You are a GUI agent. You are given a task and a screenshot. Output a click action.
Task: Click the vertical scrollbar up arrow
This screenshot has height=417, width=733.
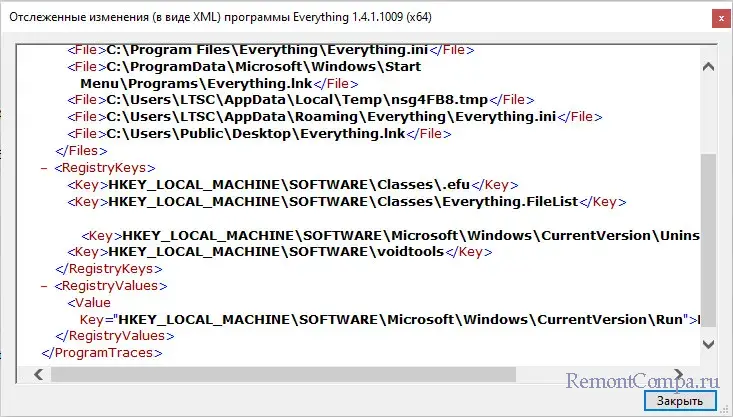pyautogui.click(x=709, y=67)
